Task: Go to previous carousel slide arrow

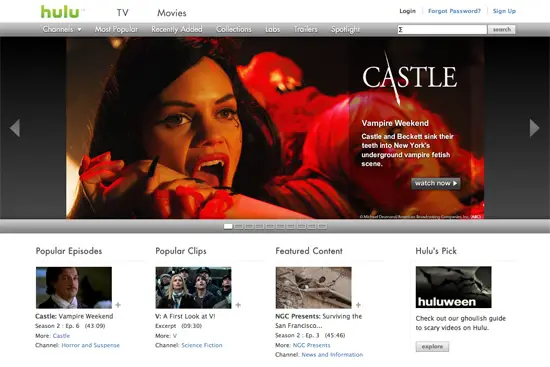Action: (15, 128)
